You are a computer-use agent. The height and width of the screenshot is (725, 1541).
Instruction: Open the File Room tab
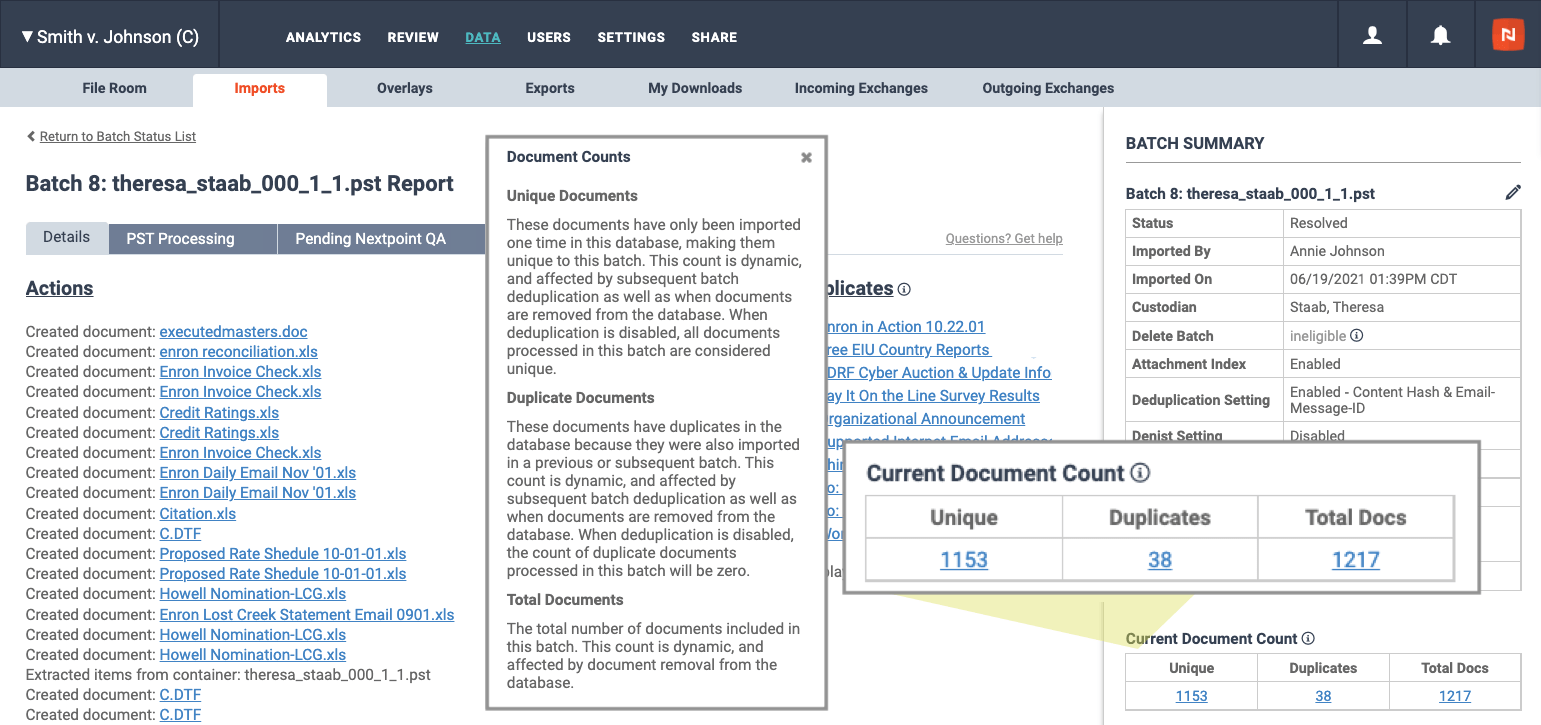pos(114,88)
